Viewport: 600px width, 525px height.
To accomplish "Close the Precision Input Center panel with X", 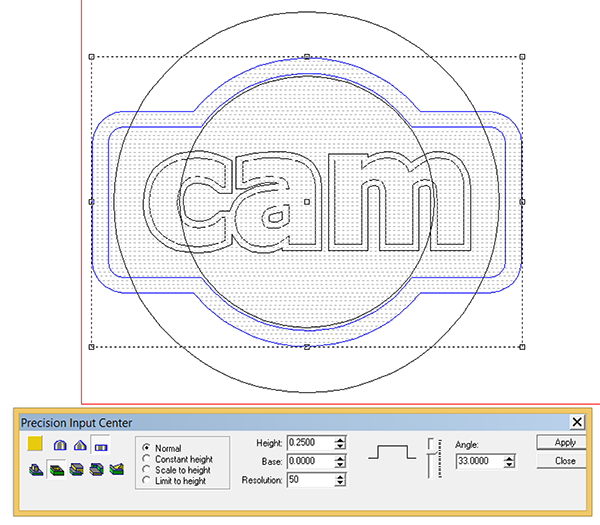I will coord(577,422).
